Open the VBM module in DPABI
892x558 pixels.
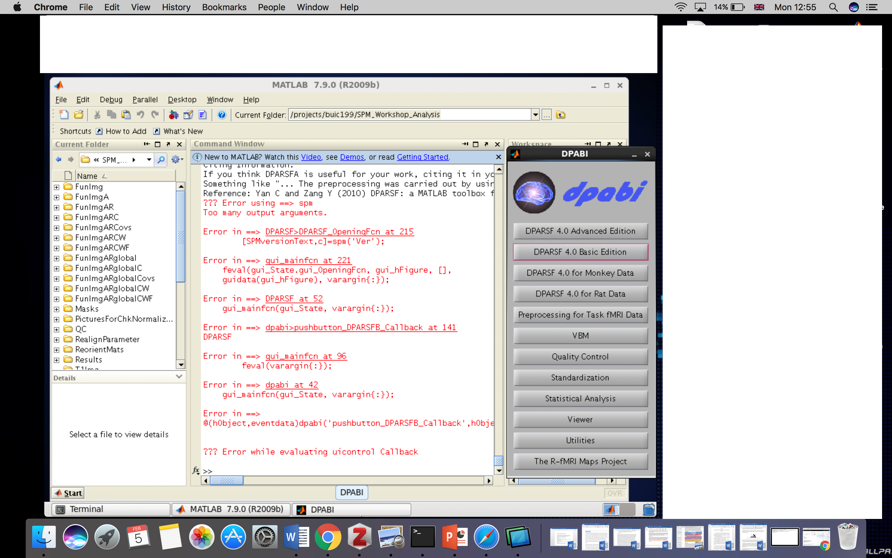580,336
